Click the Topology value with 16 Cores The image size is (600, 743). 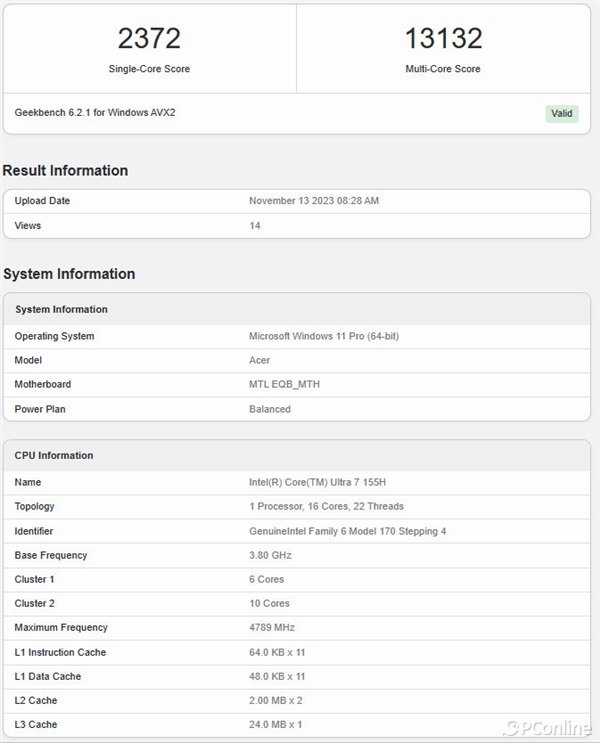[326, 506]
